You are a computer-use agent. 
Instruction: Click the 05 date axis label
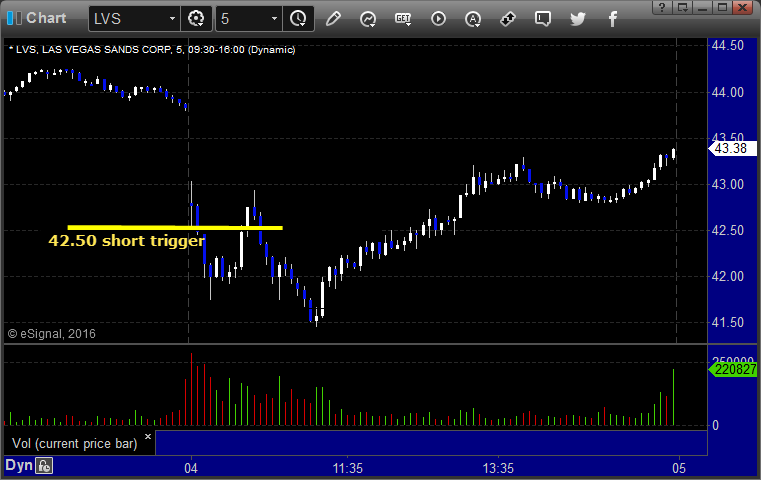click(679, 468)
